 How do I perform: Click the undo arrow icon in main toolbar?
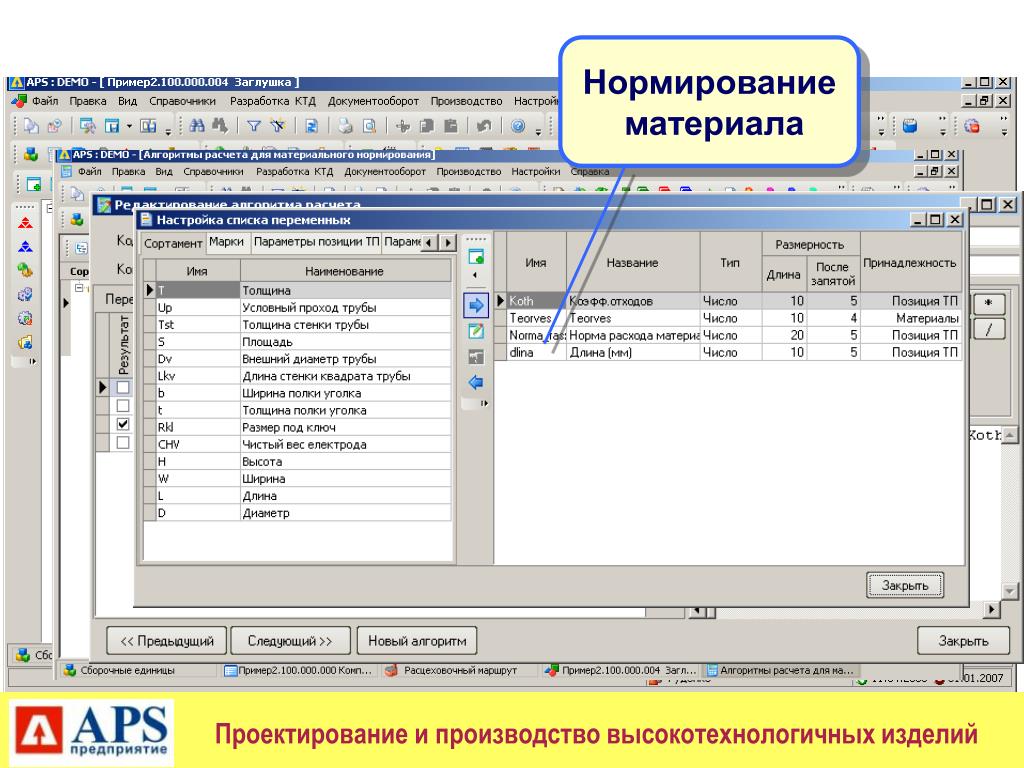484,125
